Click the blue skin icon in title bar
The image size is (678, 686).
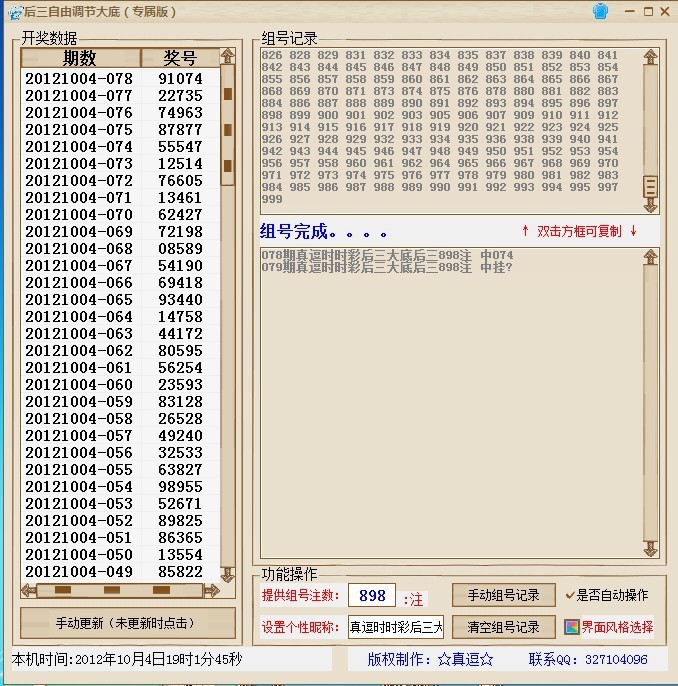600,11
